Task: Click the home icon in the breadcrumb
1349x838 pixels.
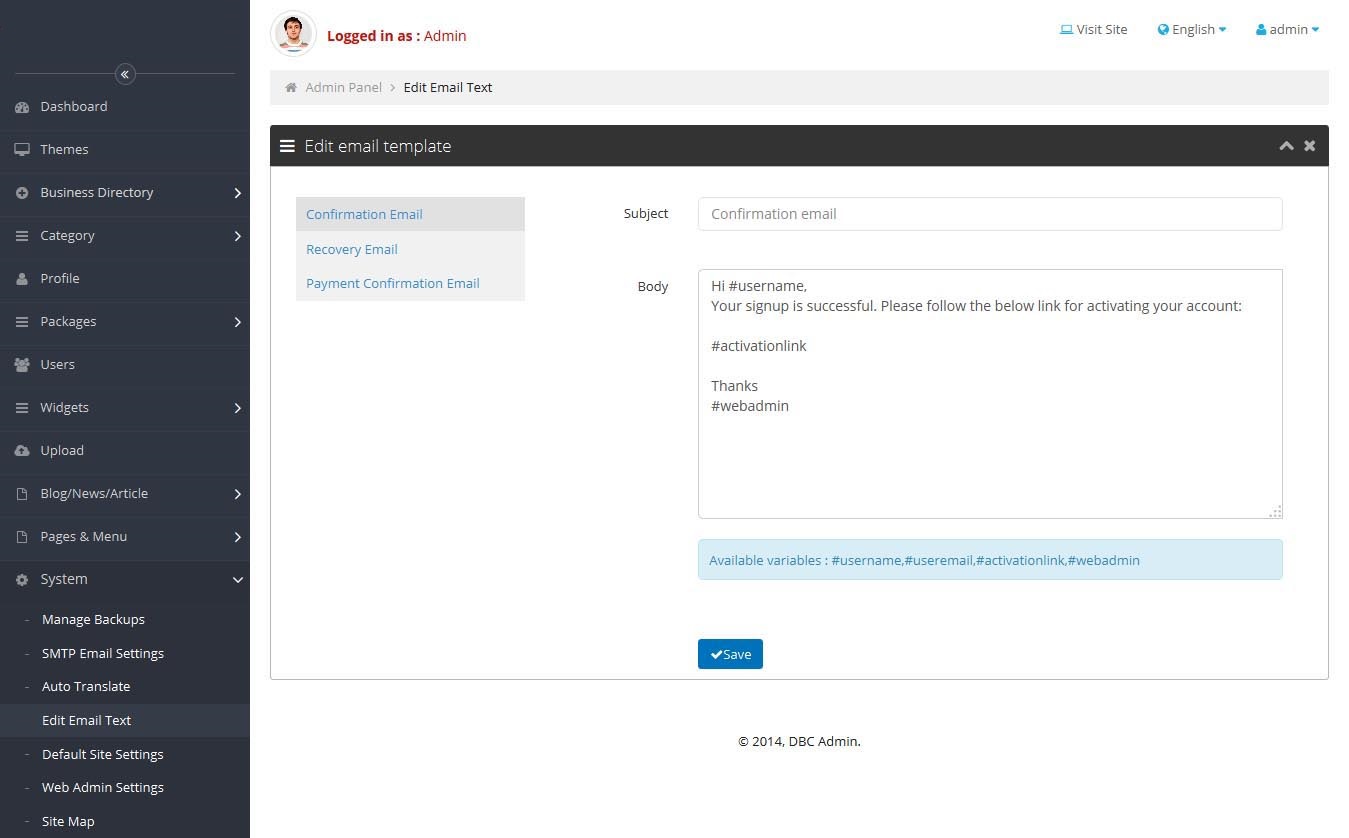Action: (291, 88)
